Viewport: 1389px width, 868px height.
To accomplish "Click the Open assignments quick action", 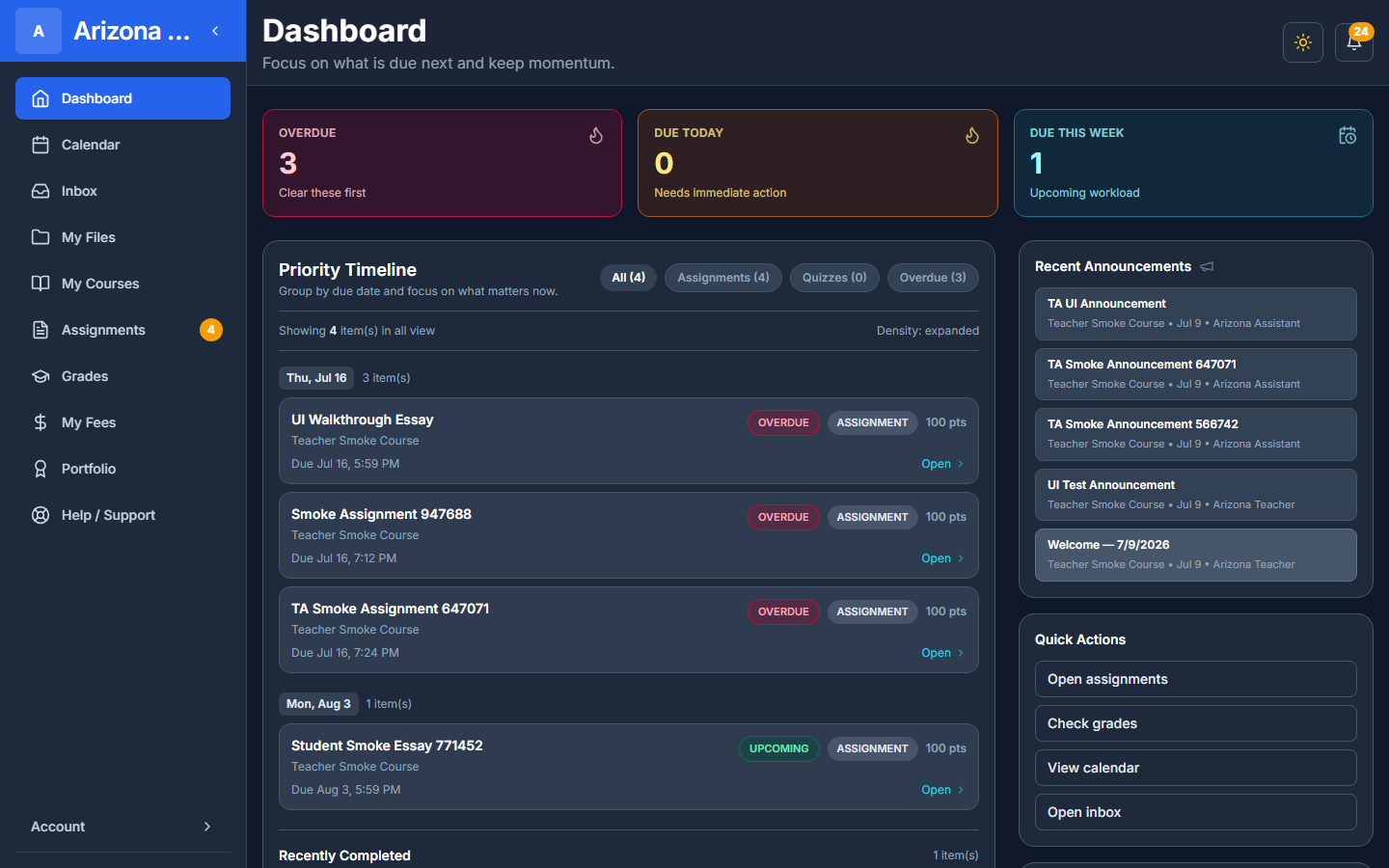I will pyautogui.click(x=1196, y=679).
